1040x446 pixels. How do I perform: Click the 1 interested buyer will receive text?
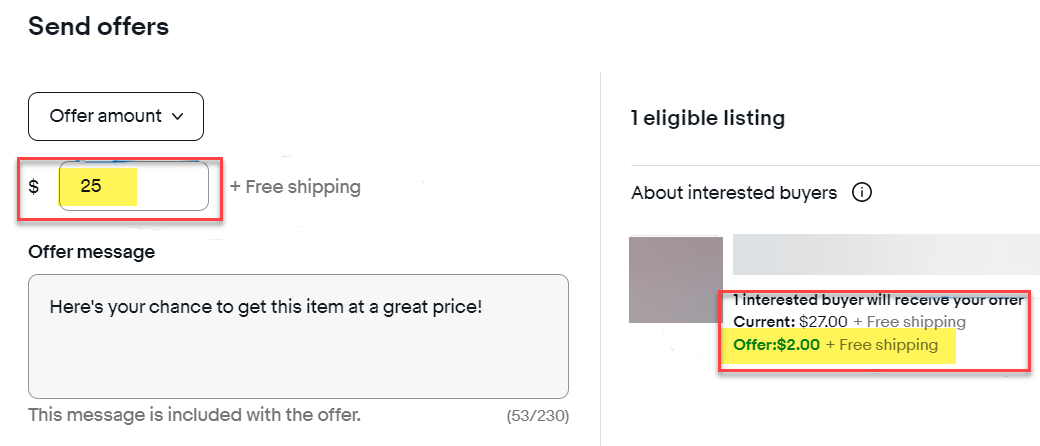click(878, 300)
